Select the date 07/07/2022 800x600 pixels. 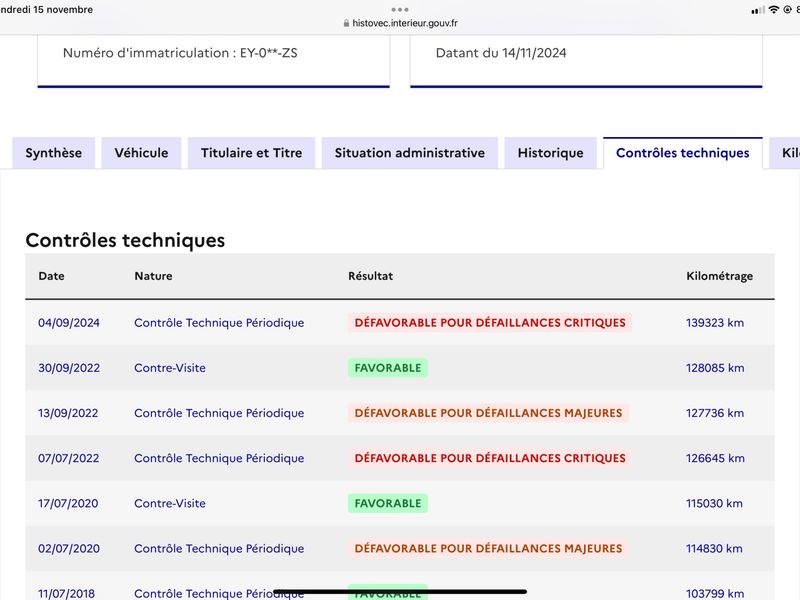[68, 458]
